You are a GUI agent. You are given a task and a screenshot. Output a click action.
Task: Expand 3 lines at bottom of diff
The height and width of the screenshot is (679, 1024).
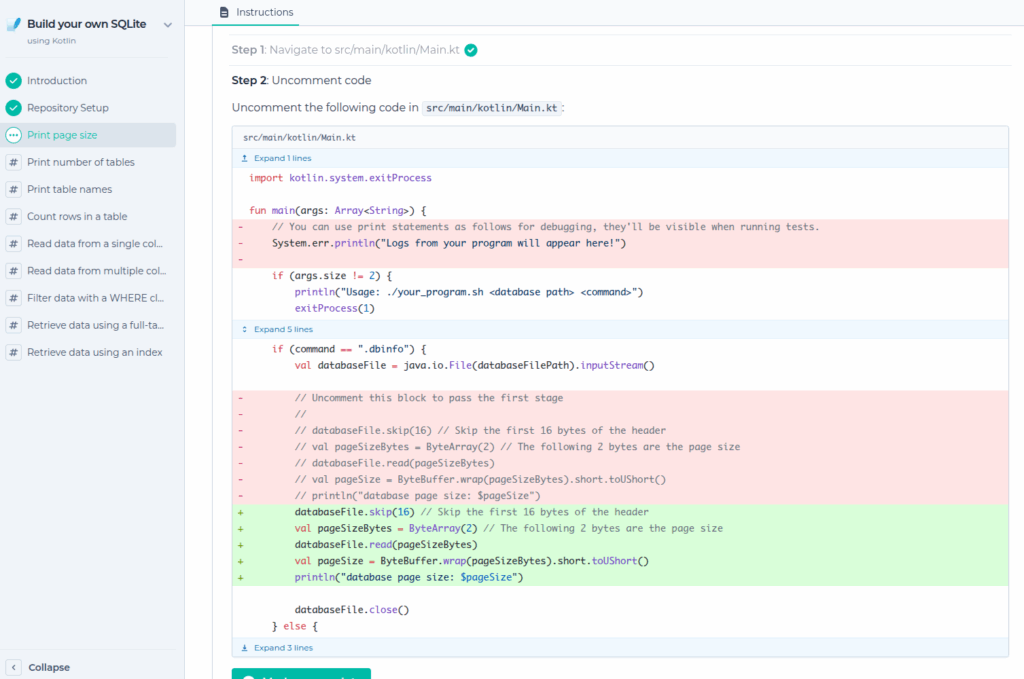point(283,648)
